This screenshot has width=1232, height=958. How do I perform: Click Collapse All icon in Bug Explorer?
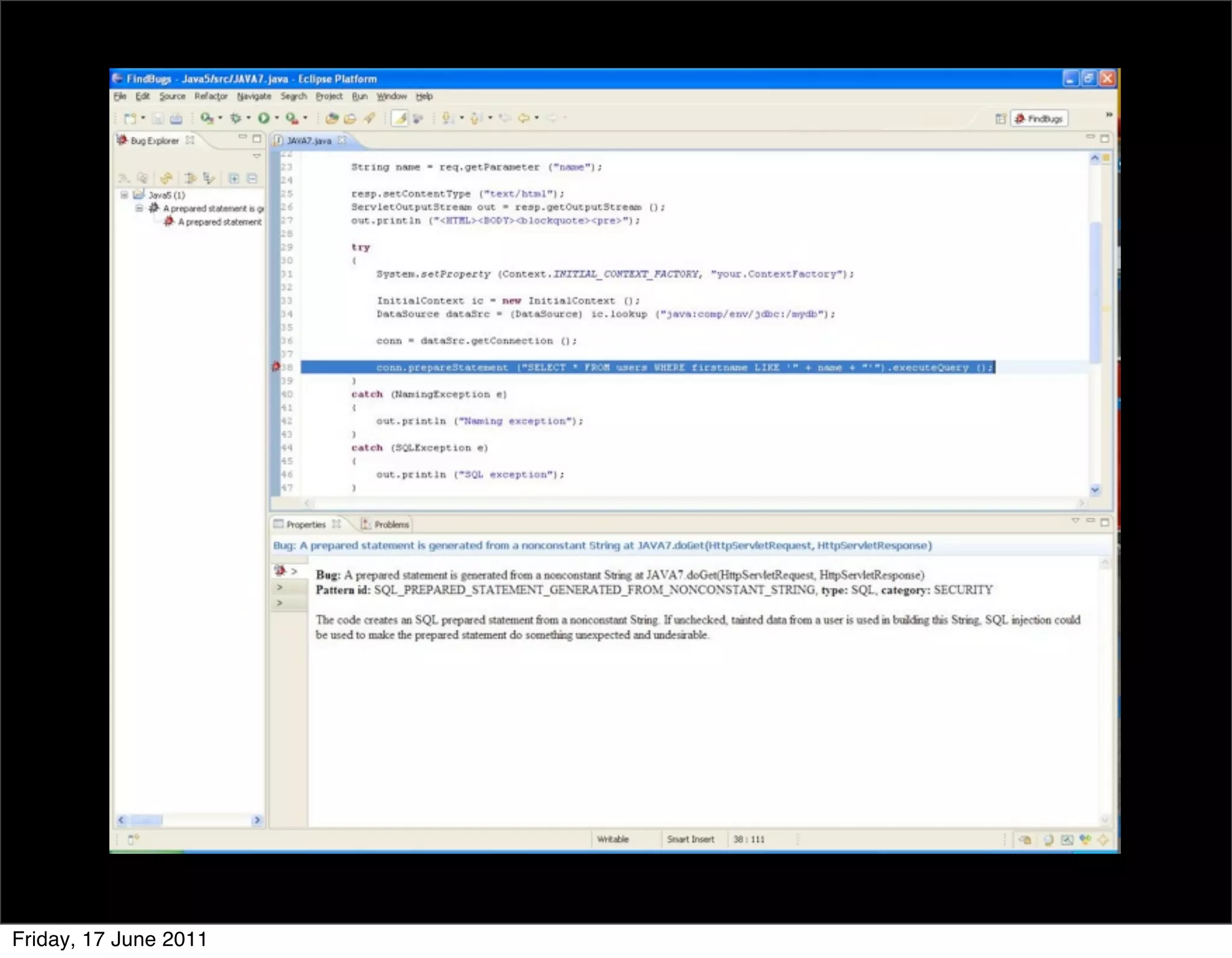252,178
